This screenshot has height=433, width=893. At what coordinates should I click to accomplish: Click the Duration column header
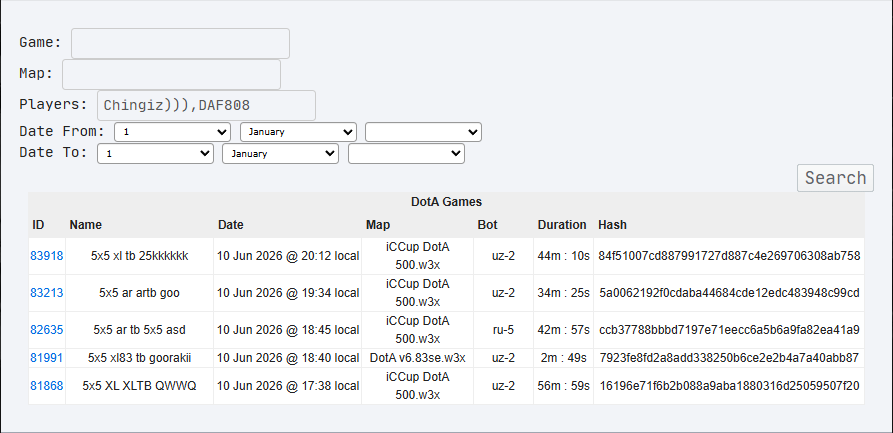click(562, 225)
